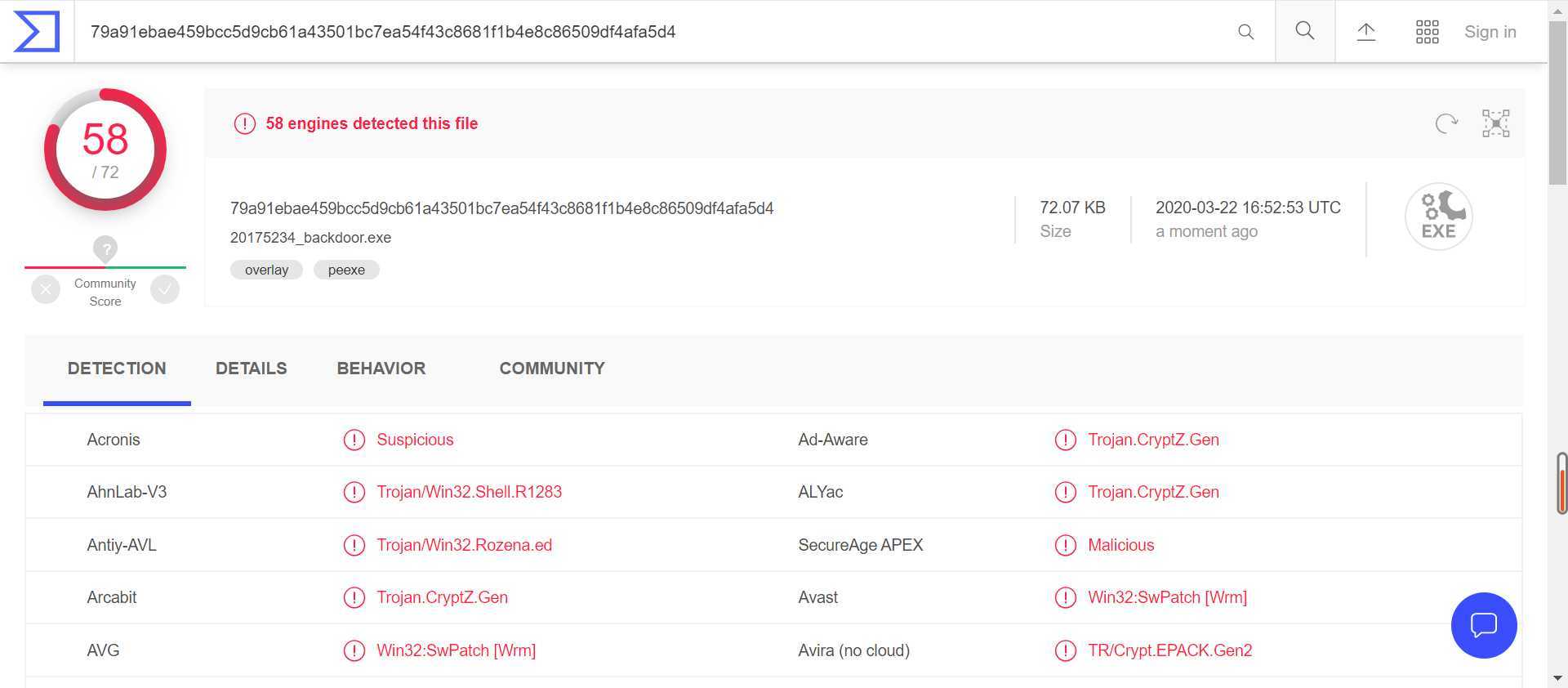This screenshot has width=1568, height=688.
Task: Click the alert icon beside '58 engines detected'
Action: point(245,123)
